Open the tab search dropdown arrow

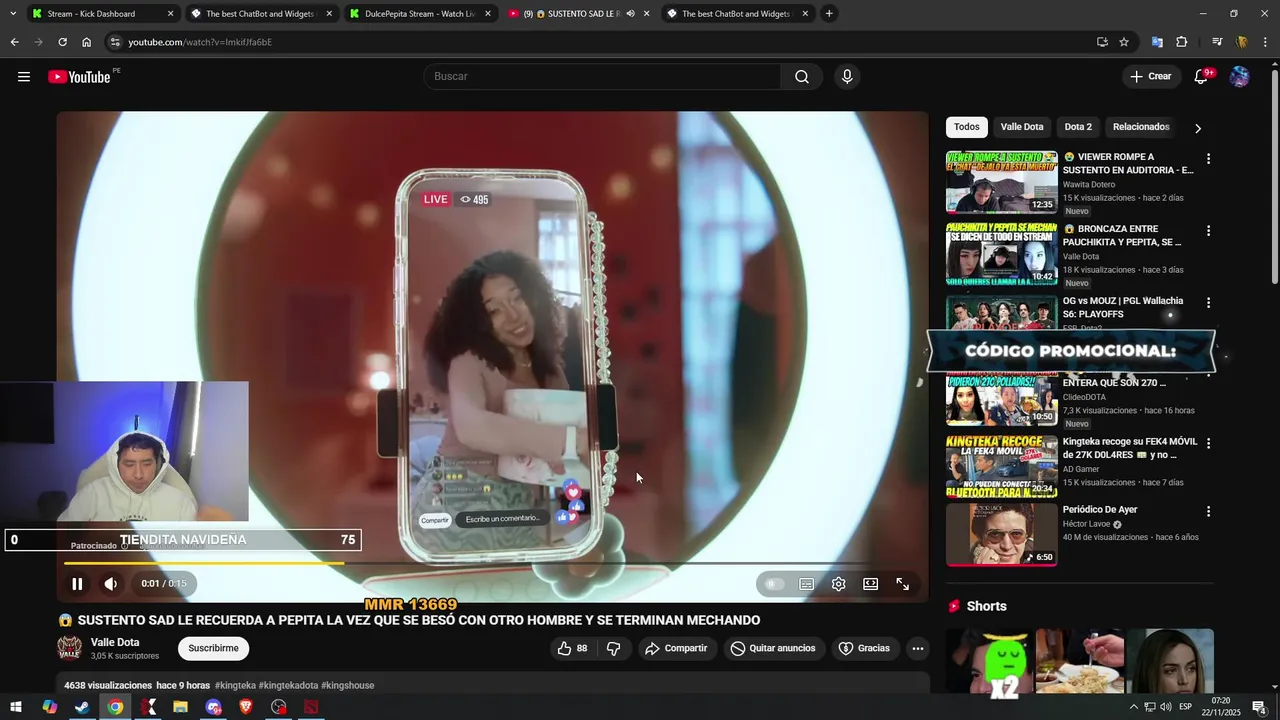point(12,14)
